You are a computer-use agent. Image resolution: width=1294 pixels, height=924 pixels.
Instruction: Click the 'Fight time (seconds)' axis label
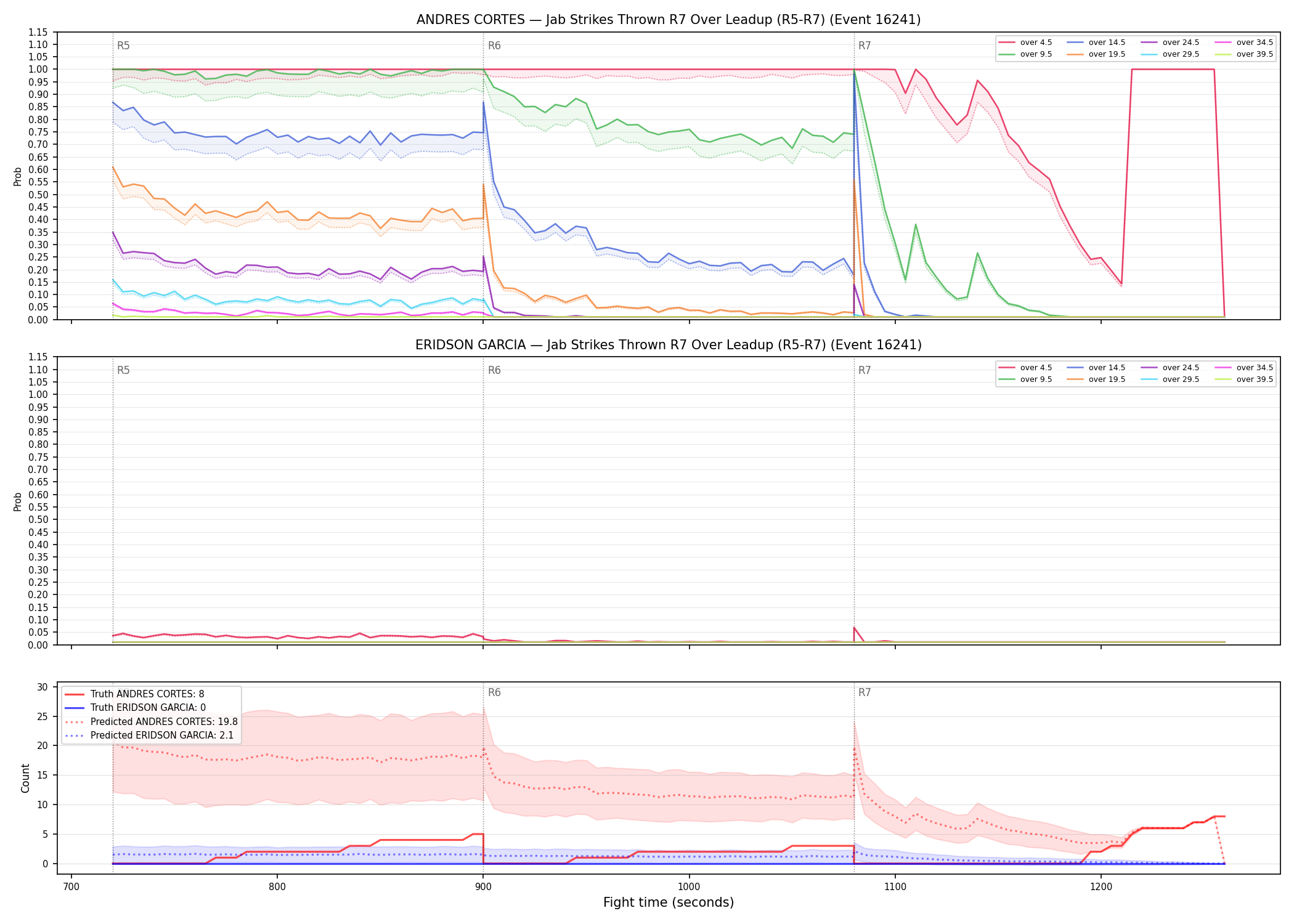tap(669, 903)
